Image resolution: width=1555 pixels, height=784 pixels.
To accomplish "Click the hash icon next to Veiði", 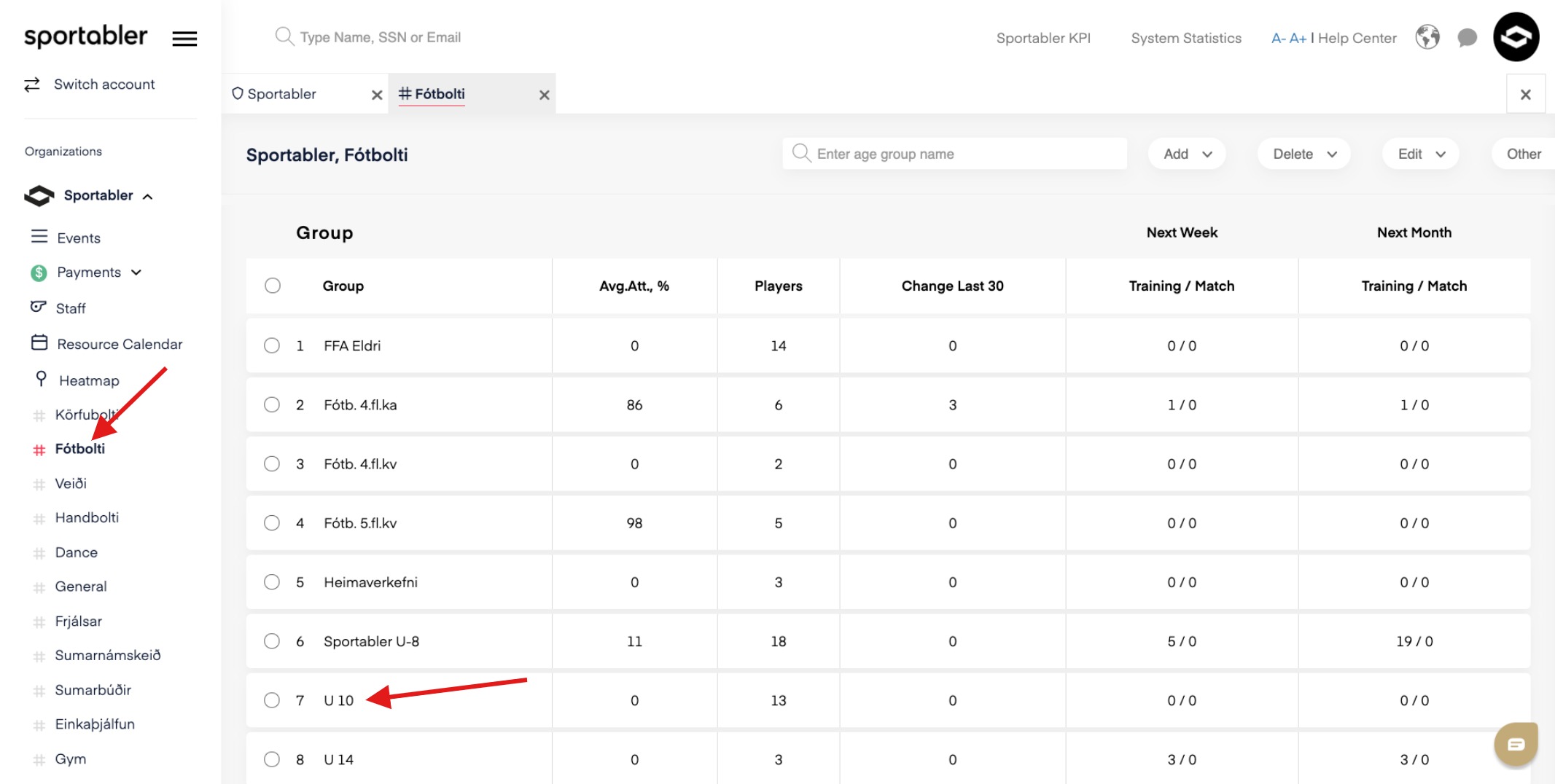I will [x=39, y=484].
